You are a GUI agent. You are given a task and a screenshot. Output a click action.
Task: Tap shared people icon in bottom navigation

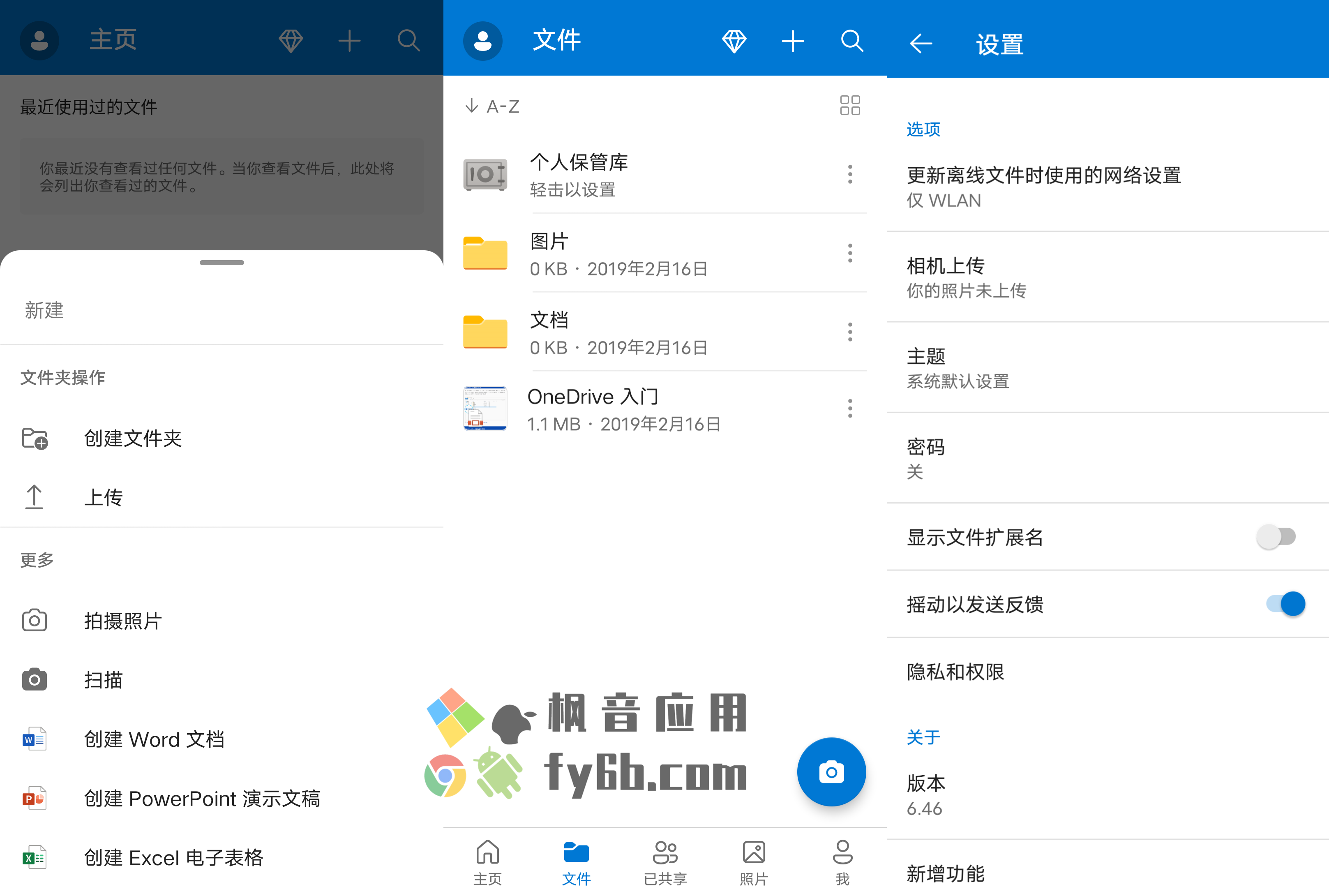coord(665,852)
